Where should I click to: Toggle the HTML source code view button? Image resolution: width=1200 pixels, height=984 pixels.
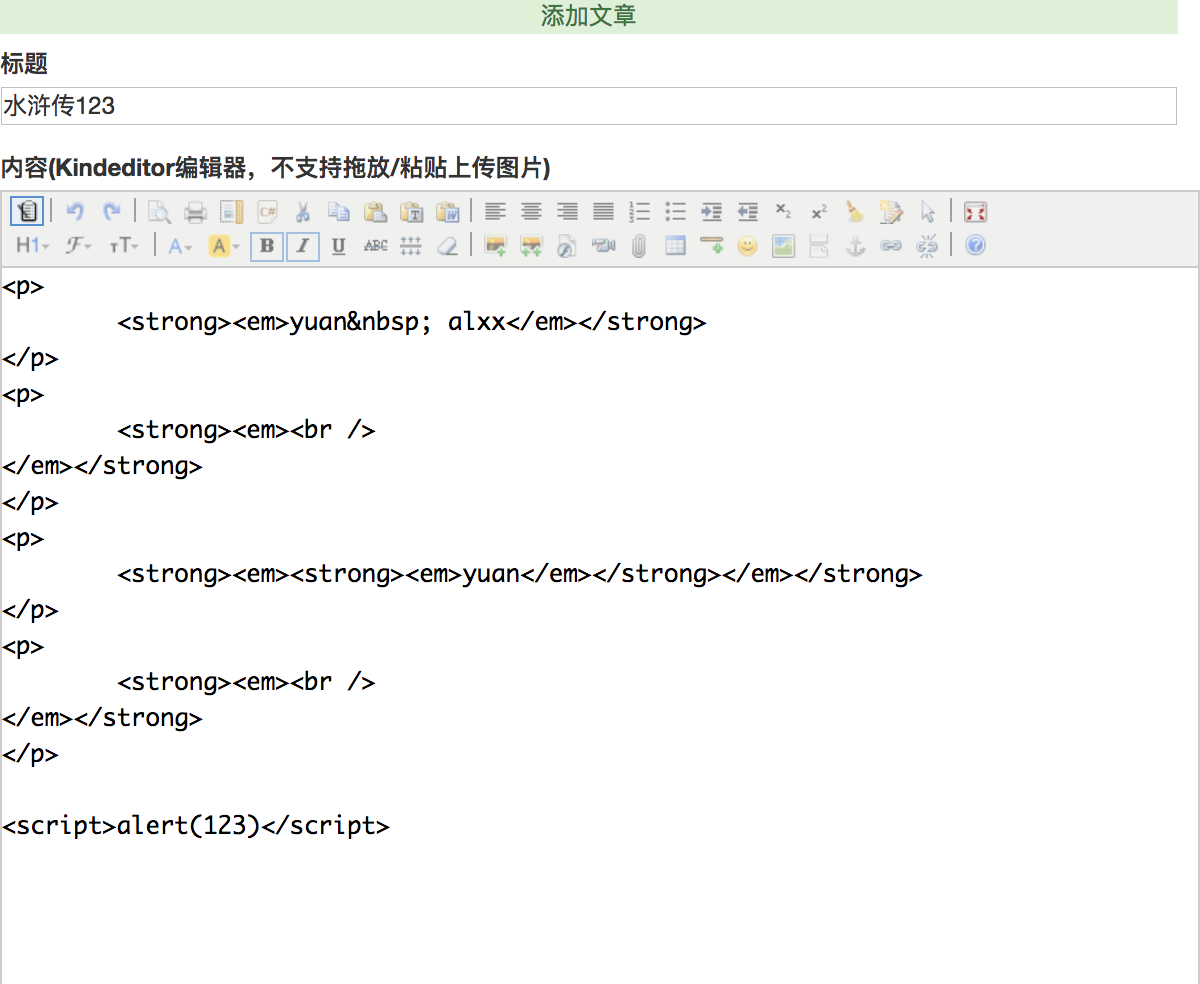tap(27, 211)
